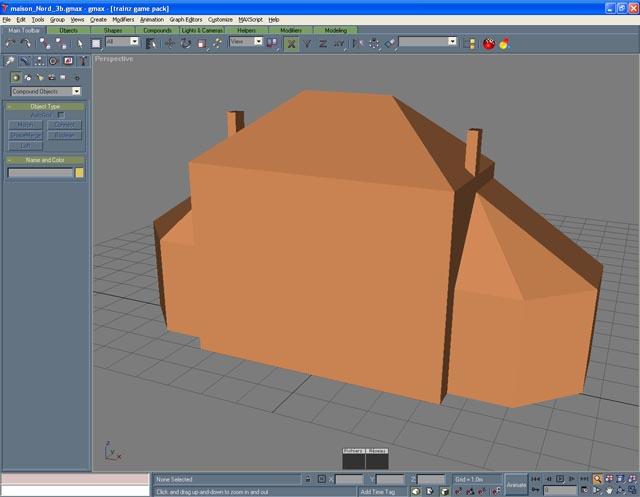
Task: Toggle the AutoGrid checkbox
Action: [x=60, y=115]
